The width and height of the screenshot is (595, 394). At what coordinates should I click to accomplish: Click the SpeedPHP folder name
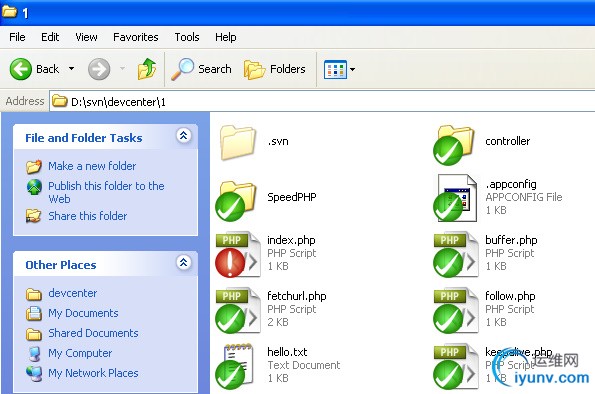[291, 197]
